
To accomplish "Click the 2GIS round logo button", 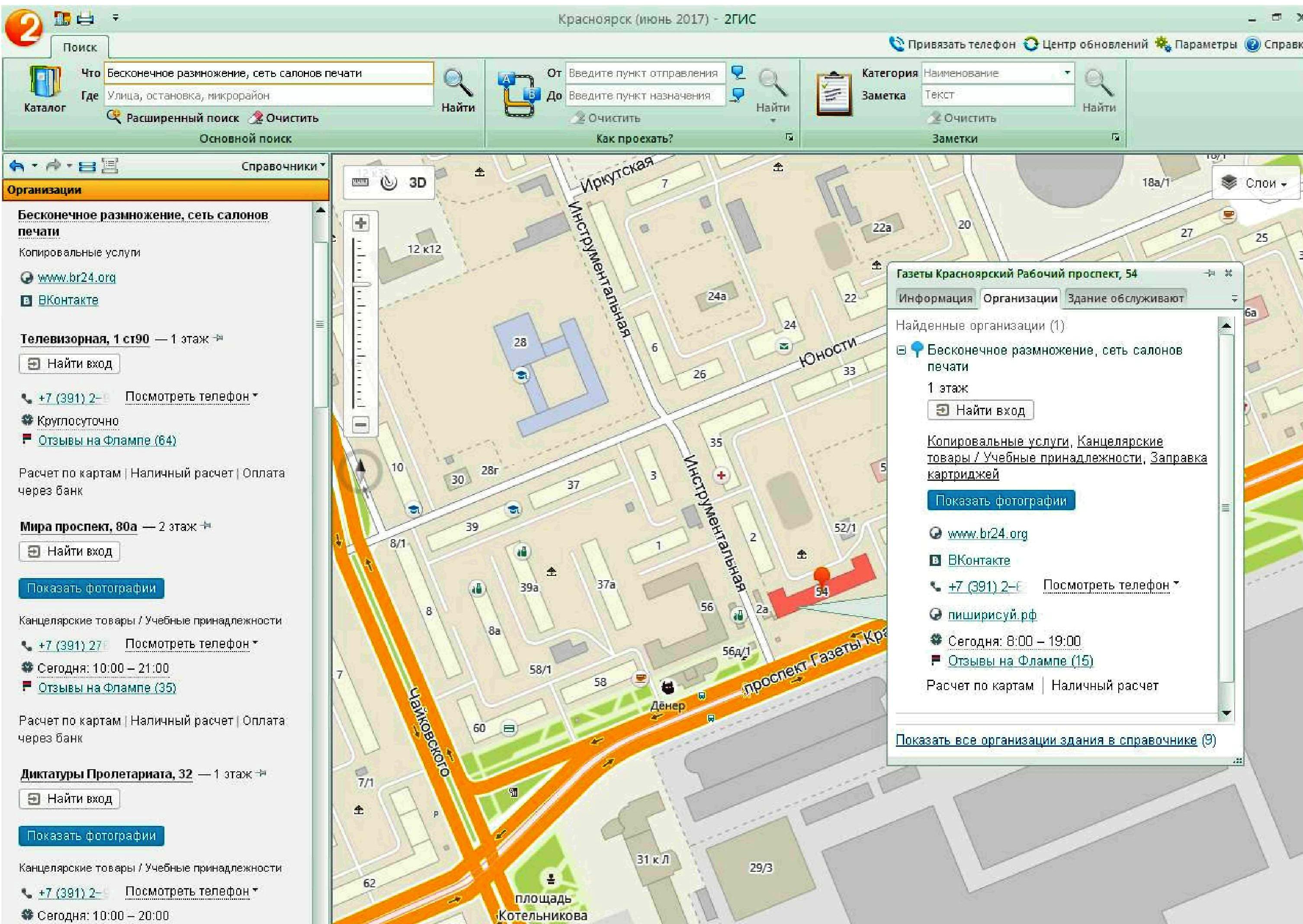I will click(23, 27).
